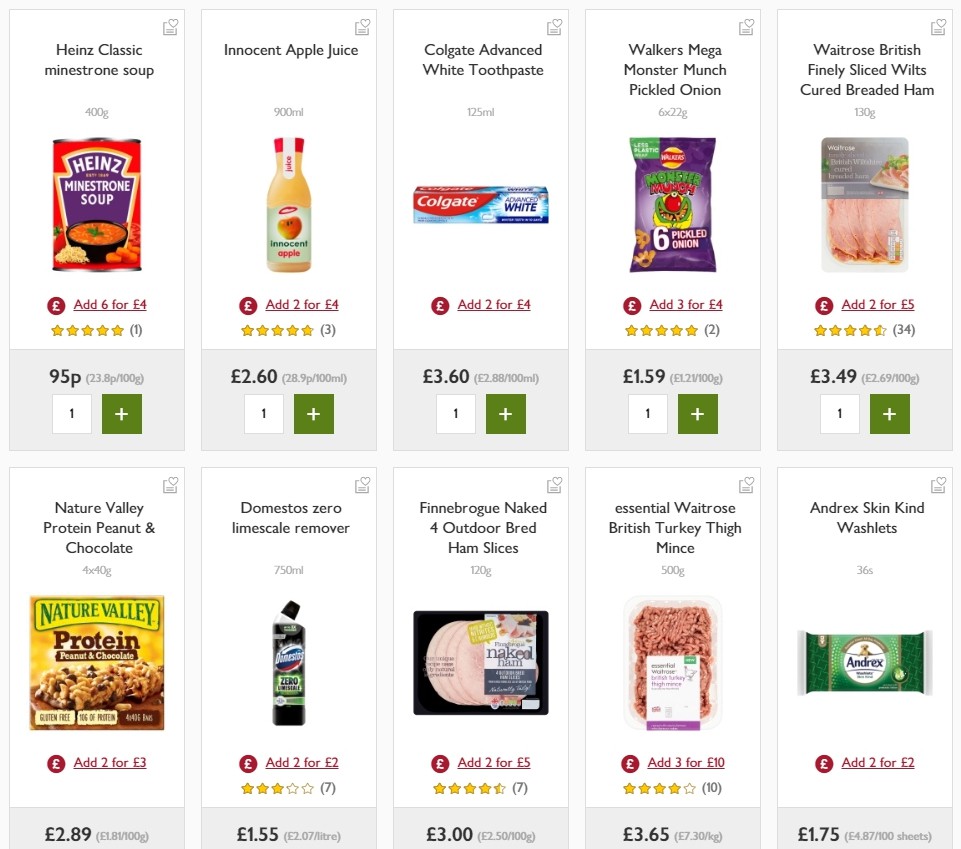Add Heinz soup using the green plus button
The image size is (961, 849).
(122, 413)
